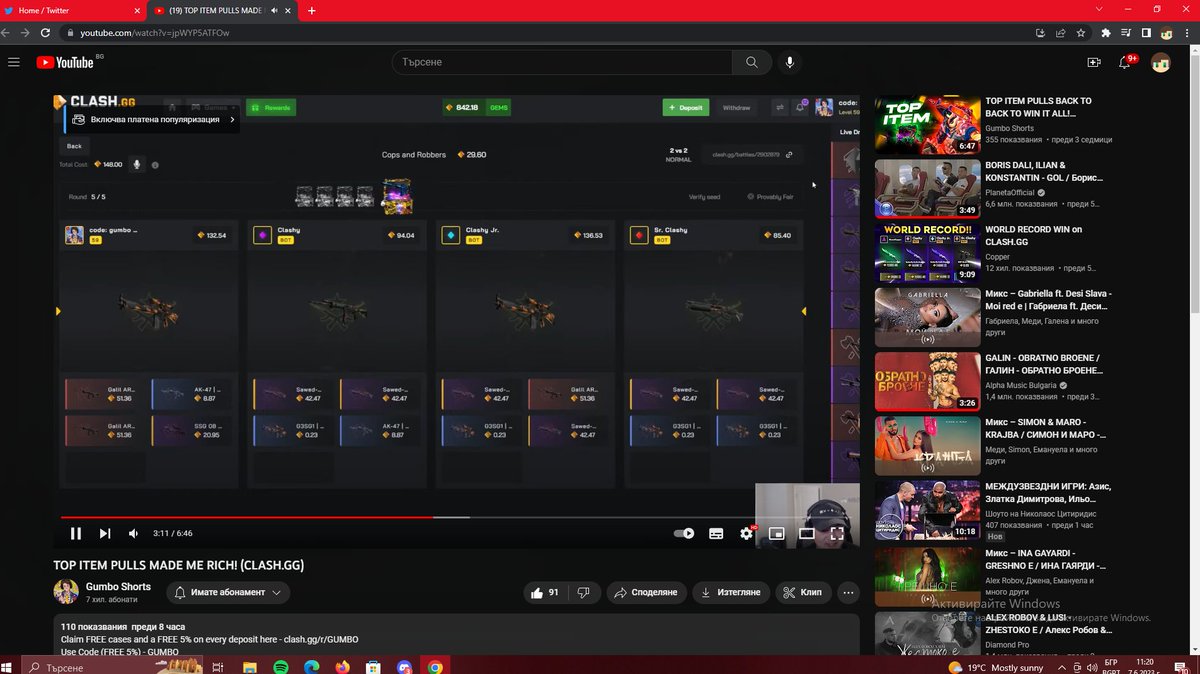
Task: Switch to the miniplayer
Action: click(776, 534)
